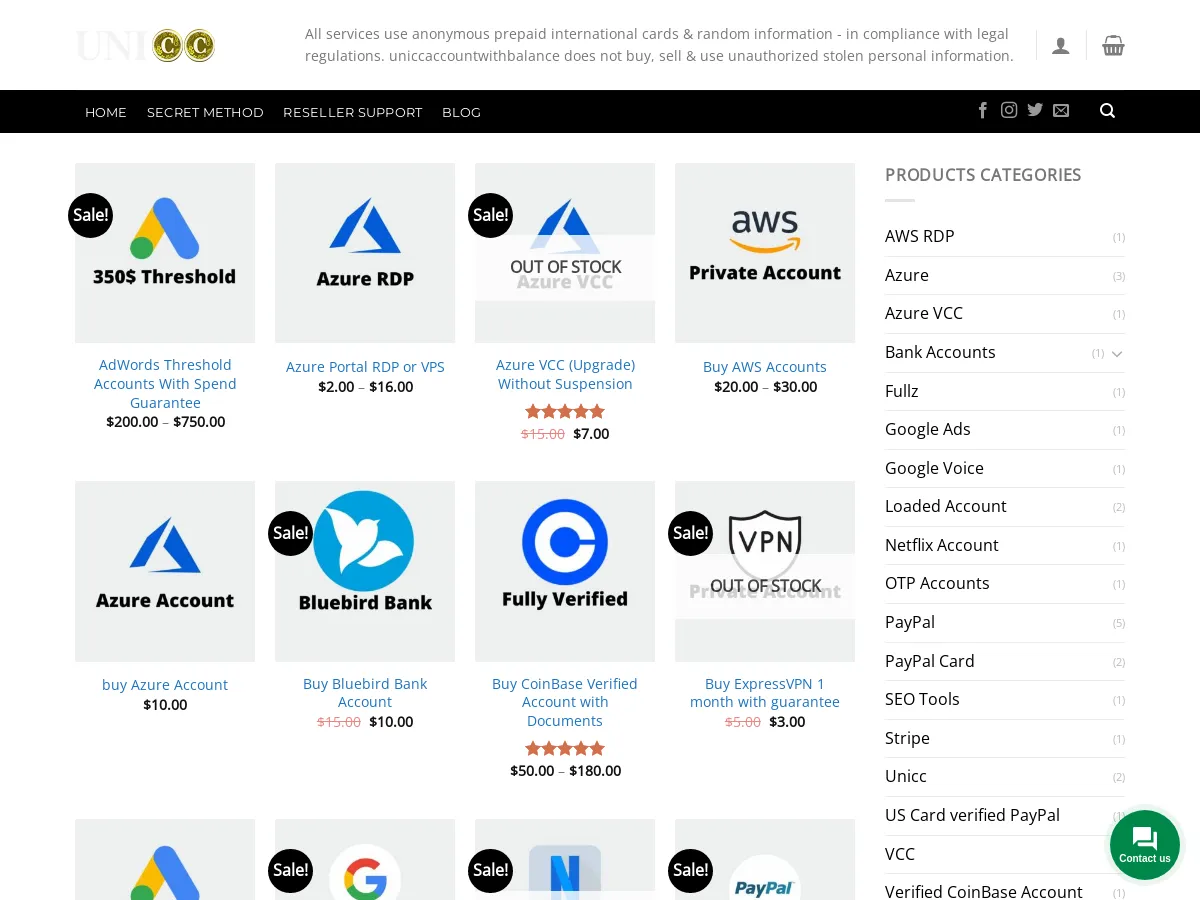The height and width of the screenshot is (900, 1200).
Task: Click the UNICC site logo
Action: pyautogui.click(x=145, y=46)
